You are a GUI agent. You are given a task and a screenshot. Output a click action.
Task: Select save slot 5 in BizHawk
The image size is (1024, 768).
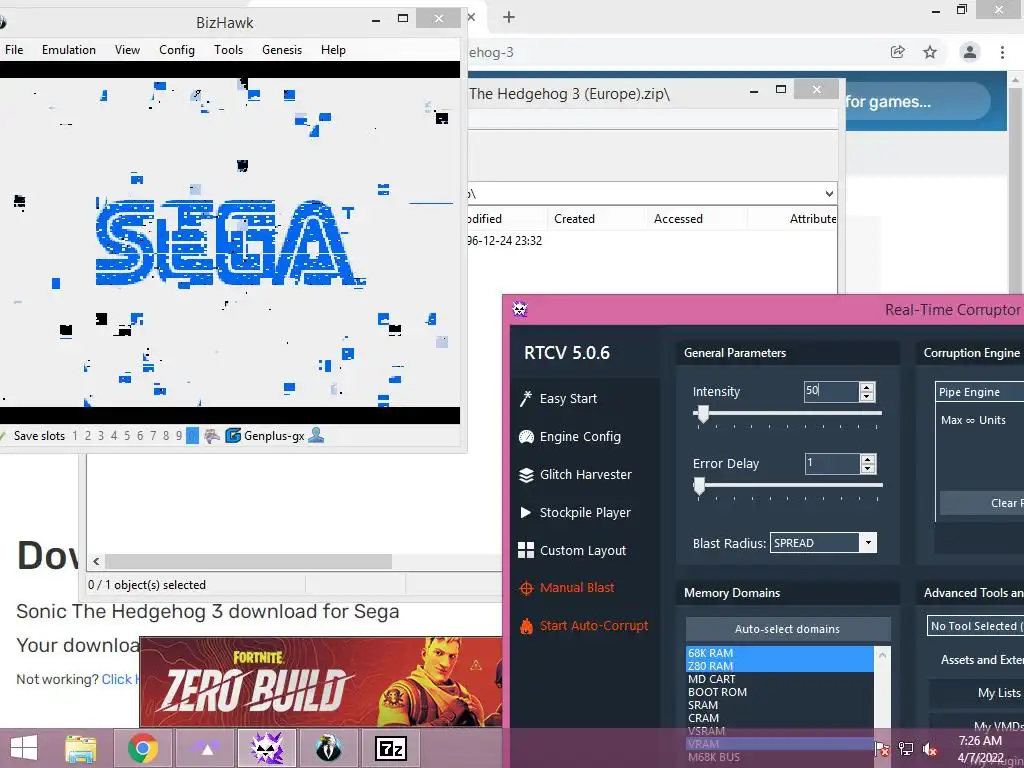[127, 436]
